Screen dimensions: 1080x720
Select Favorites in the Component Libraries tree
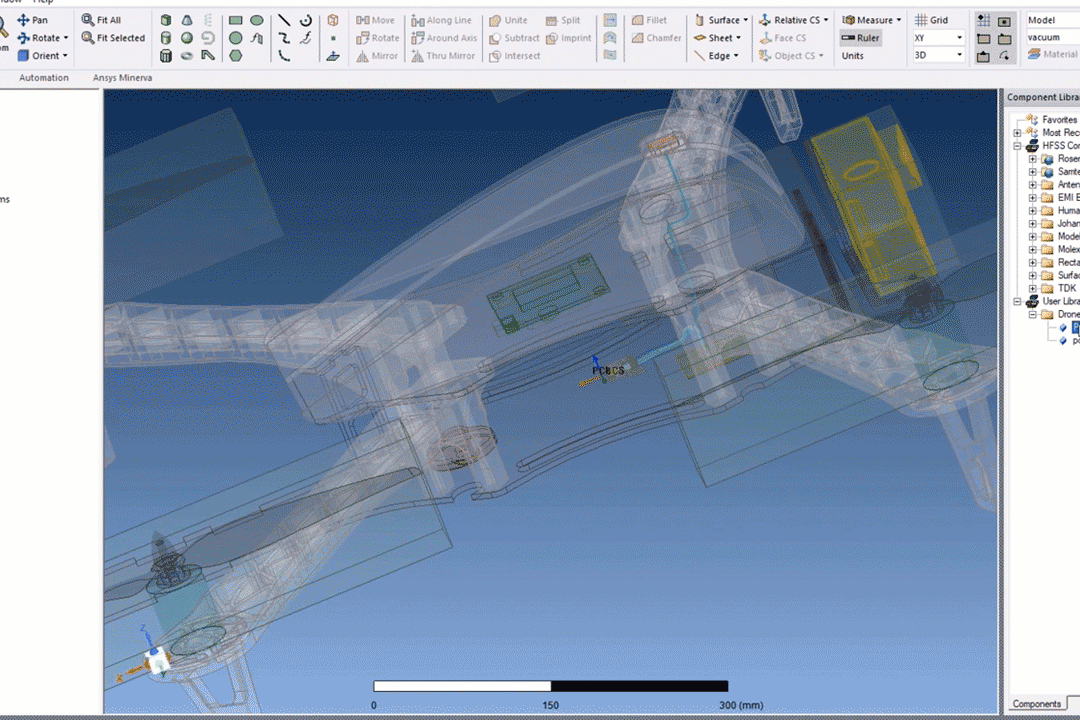point(1059,119)
